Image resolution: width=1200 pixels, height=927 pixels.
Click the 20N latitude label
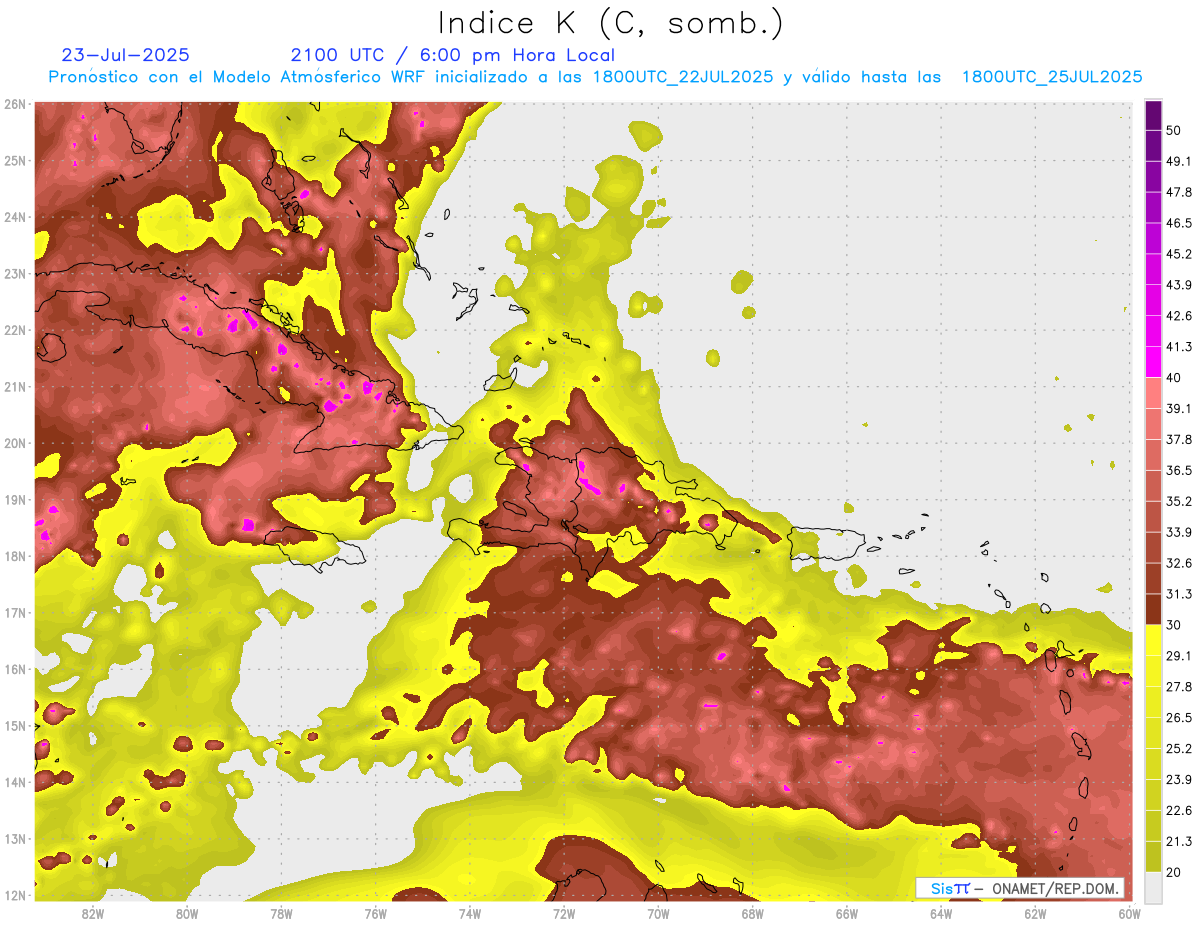pyautogui.click(x=15, y=443)
